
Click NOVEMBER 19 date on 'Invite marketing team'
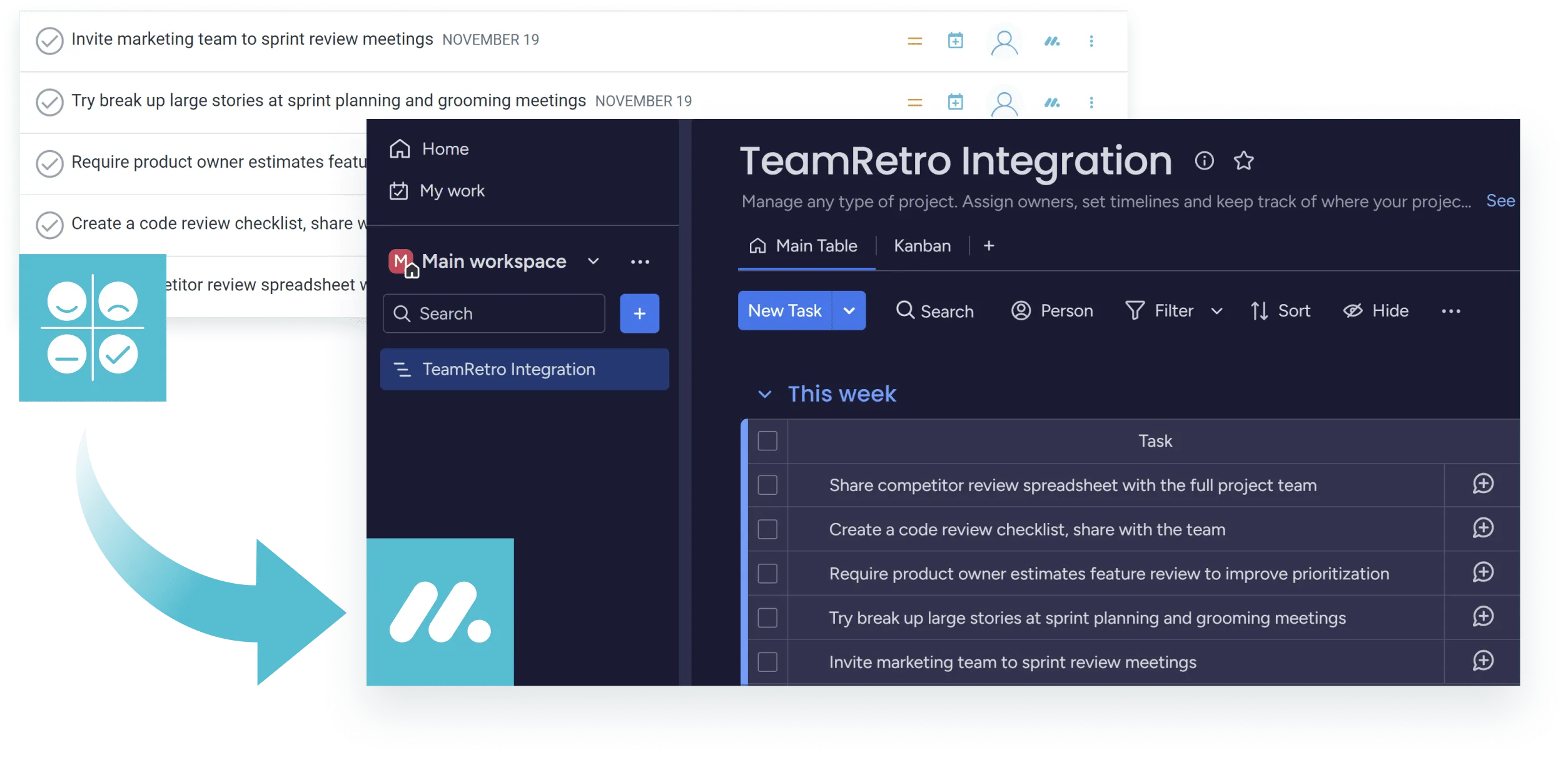490,40
